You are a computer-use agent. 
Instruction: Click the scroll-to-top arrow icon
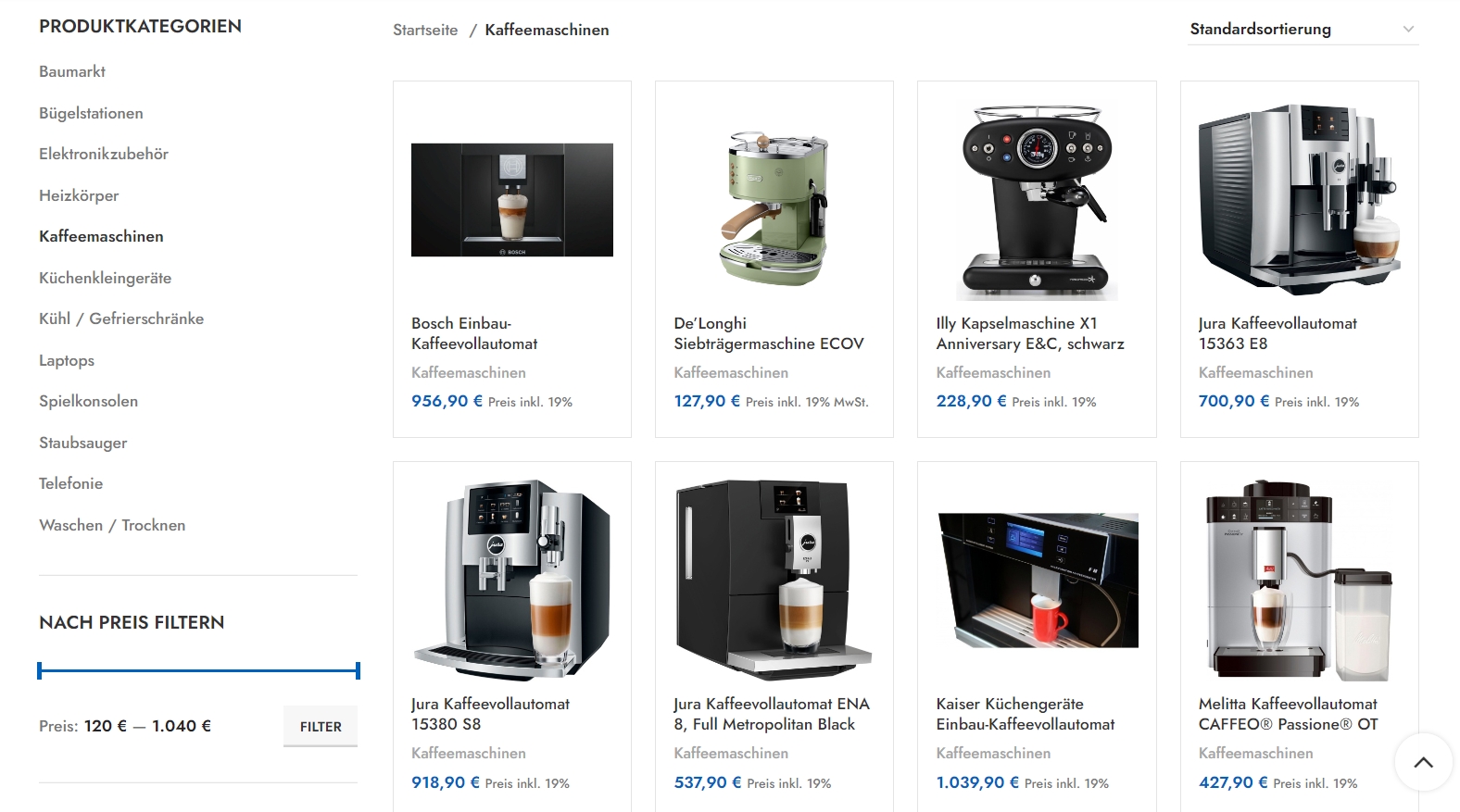[x=1423, y=762]
